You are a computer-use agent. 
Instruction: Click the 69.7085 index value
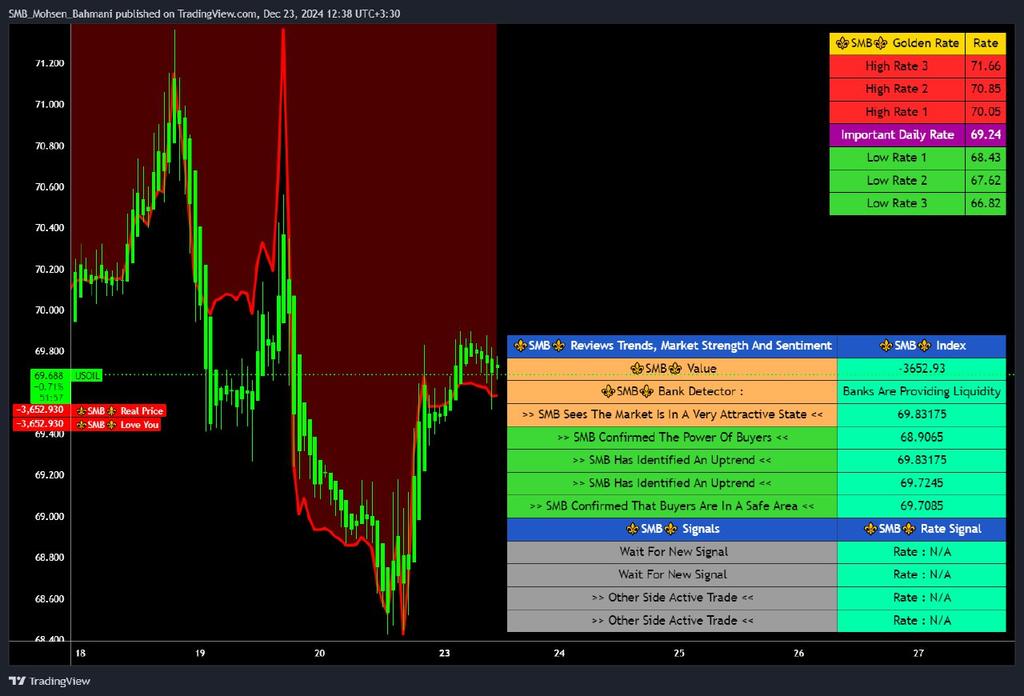921,506
